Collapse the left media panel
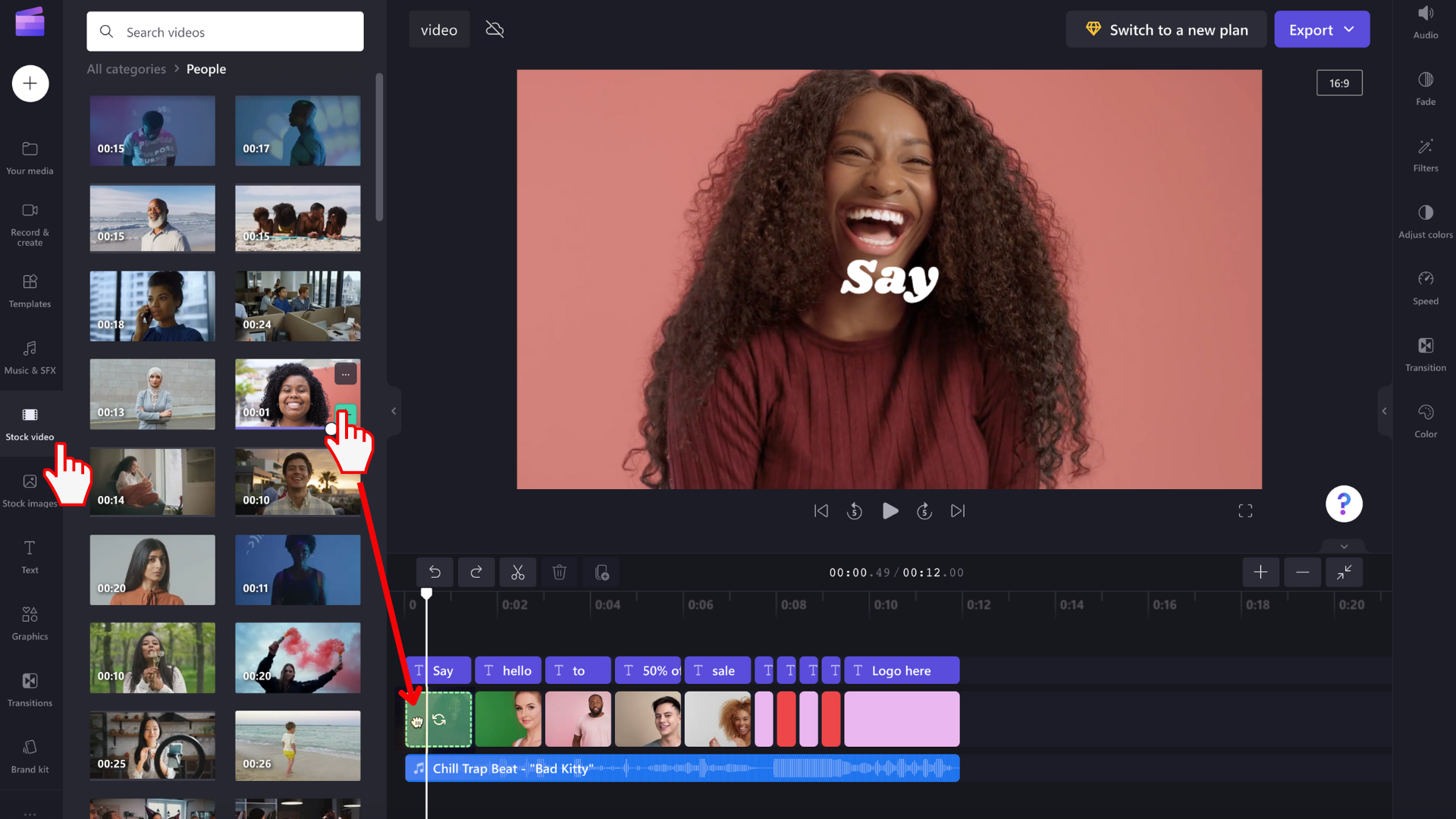1456x819 pixels. [394, 411]
